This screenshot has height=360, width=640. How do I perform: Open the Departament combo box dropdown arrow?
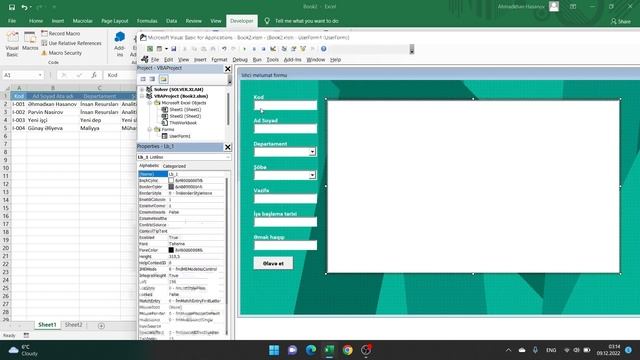312,152
